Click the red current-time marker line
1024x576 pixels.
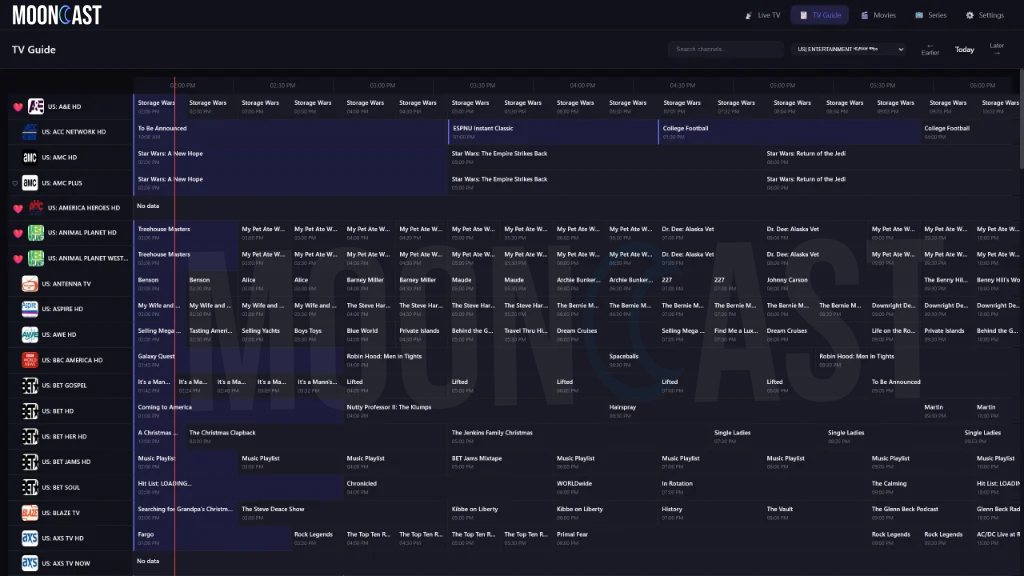175,300
